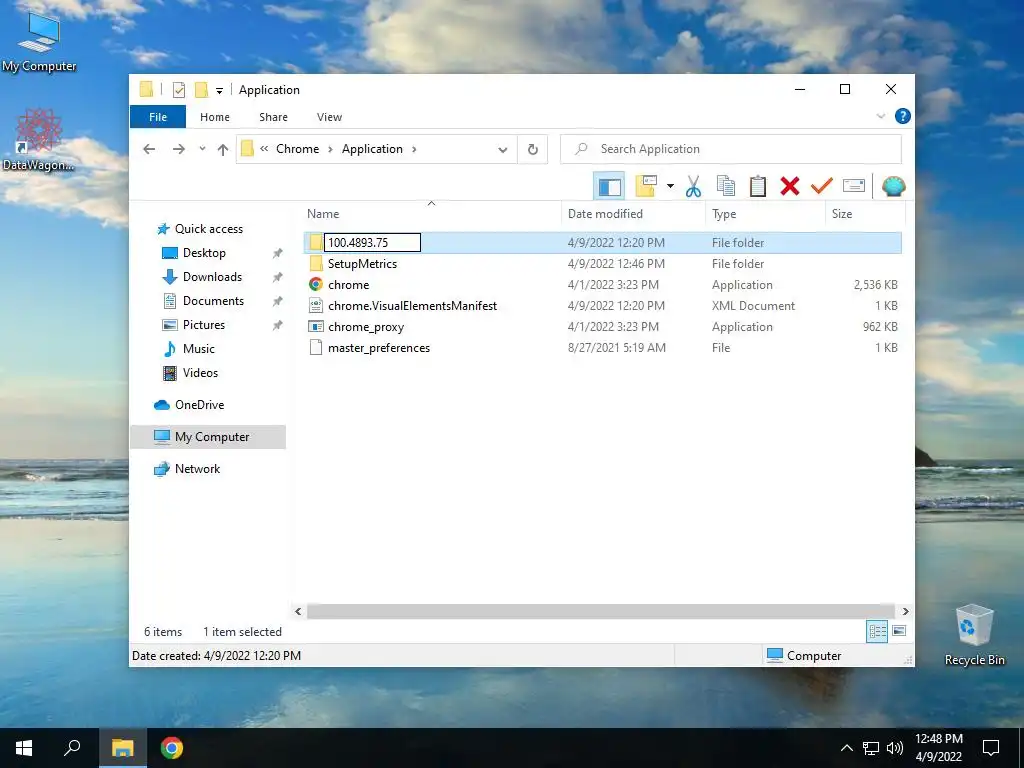Image resolution: width=1024 pixels, height=768 pixels.
Task: Select Quick access in navigation pane
Action: point(208,229)
